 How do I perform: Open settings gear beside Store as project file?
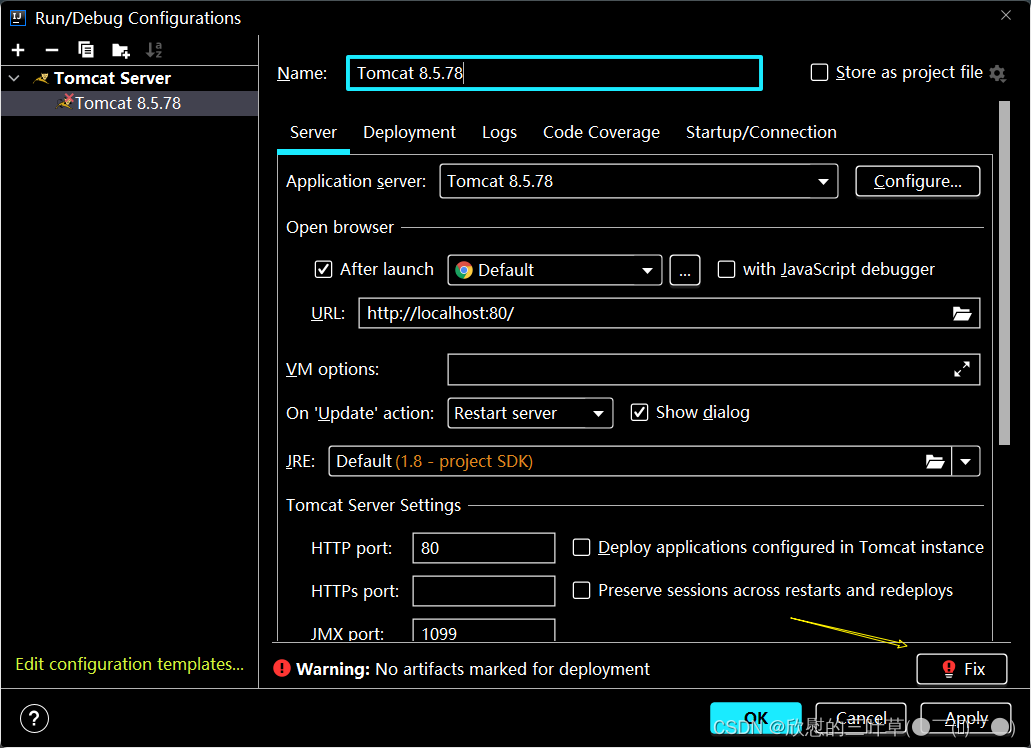coord(997,73)
